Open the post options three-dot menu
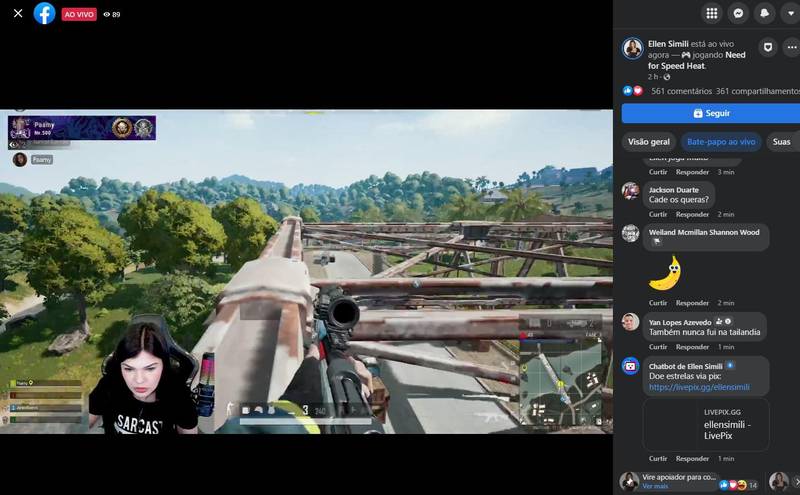The image size is (800, 495). click(791, 47)
